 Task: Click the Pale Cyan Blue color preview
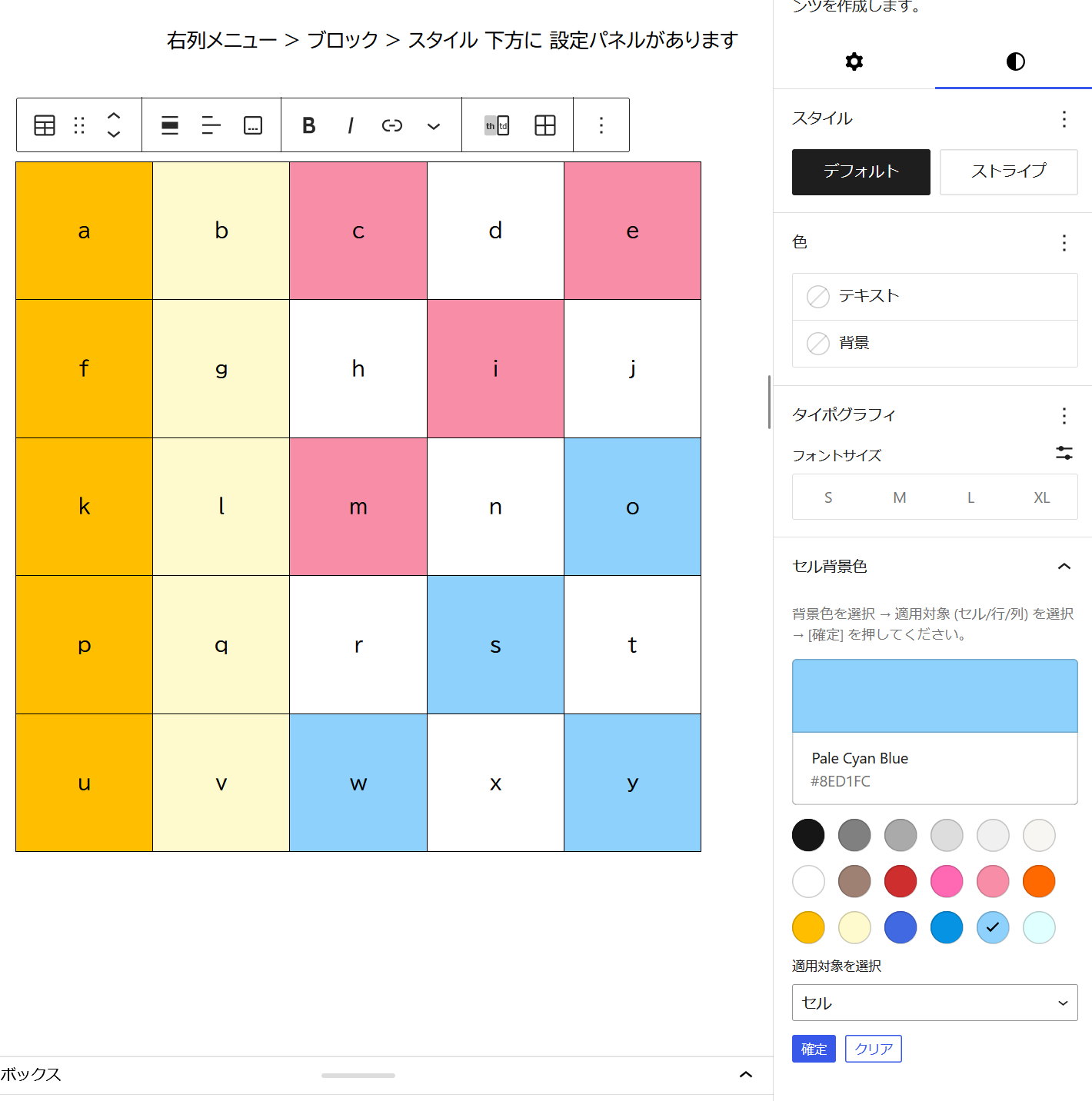click(x=935, y=696)
